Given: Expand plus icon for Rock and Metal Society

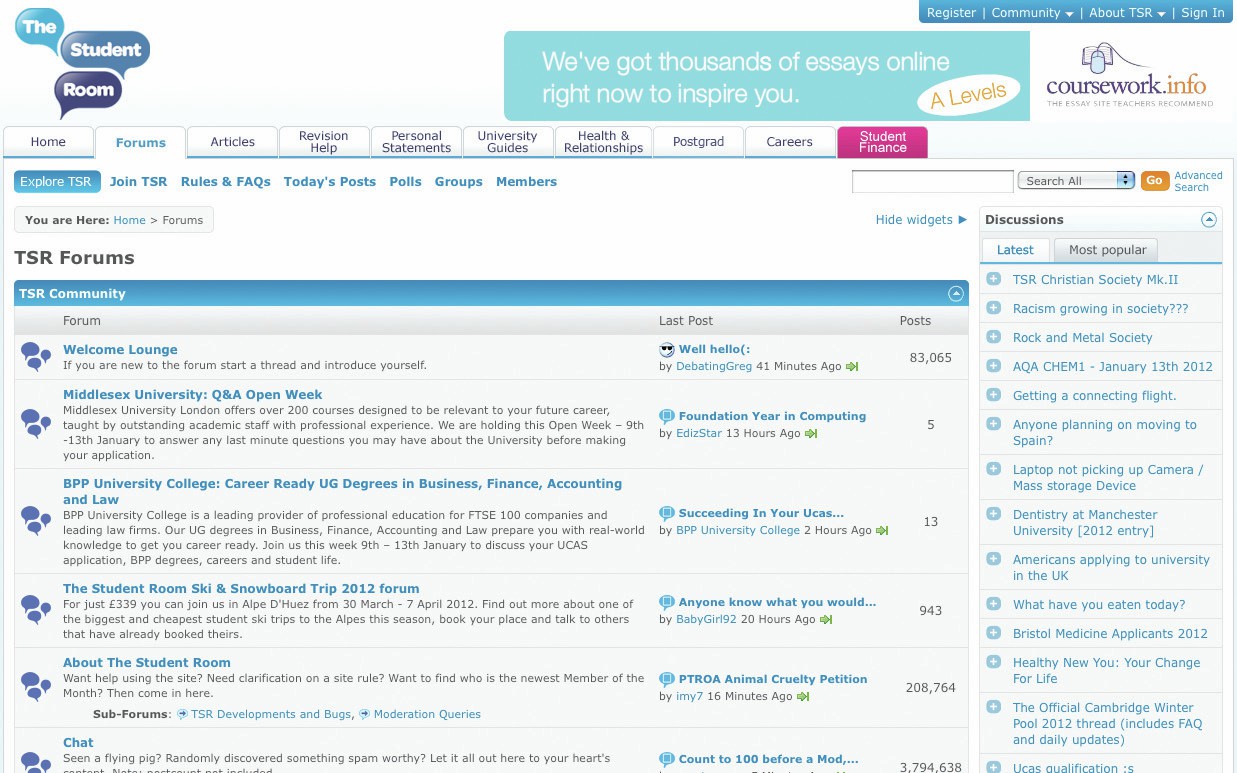Looking at the screenshot, I should click(994, 337).
